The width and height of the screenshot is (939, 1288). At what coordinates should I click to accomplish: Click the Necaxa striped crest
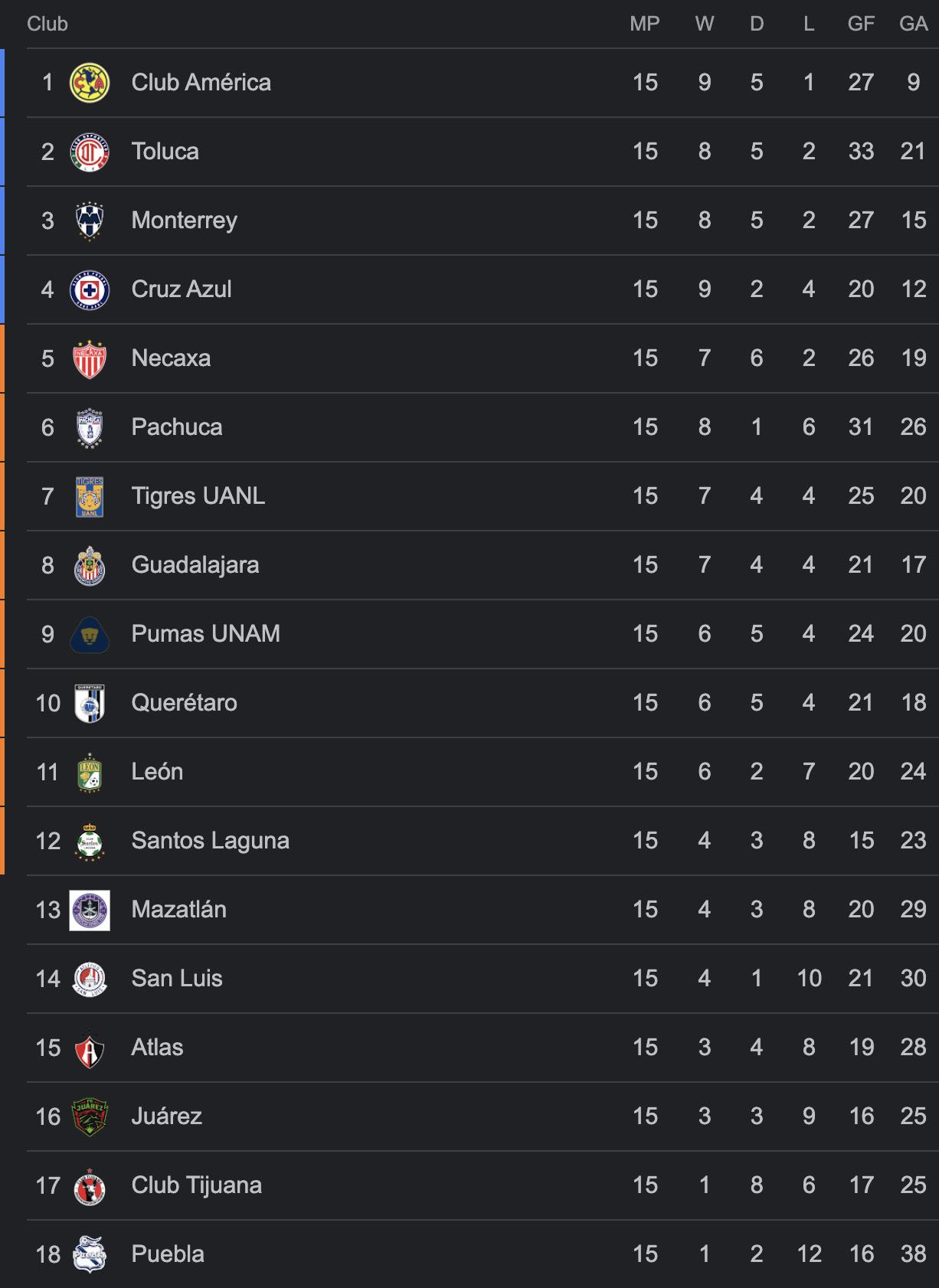90,358
